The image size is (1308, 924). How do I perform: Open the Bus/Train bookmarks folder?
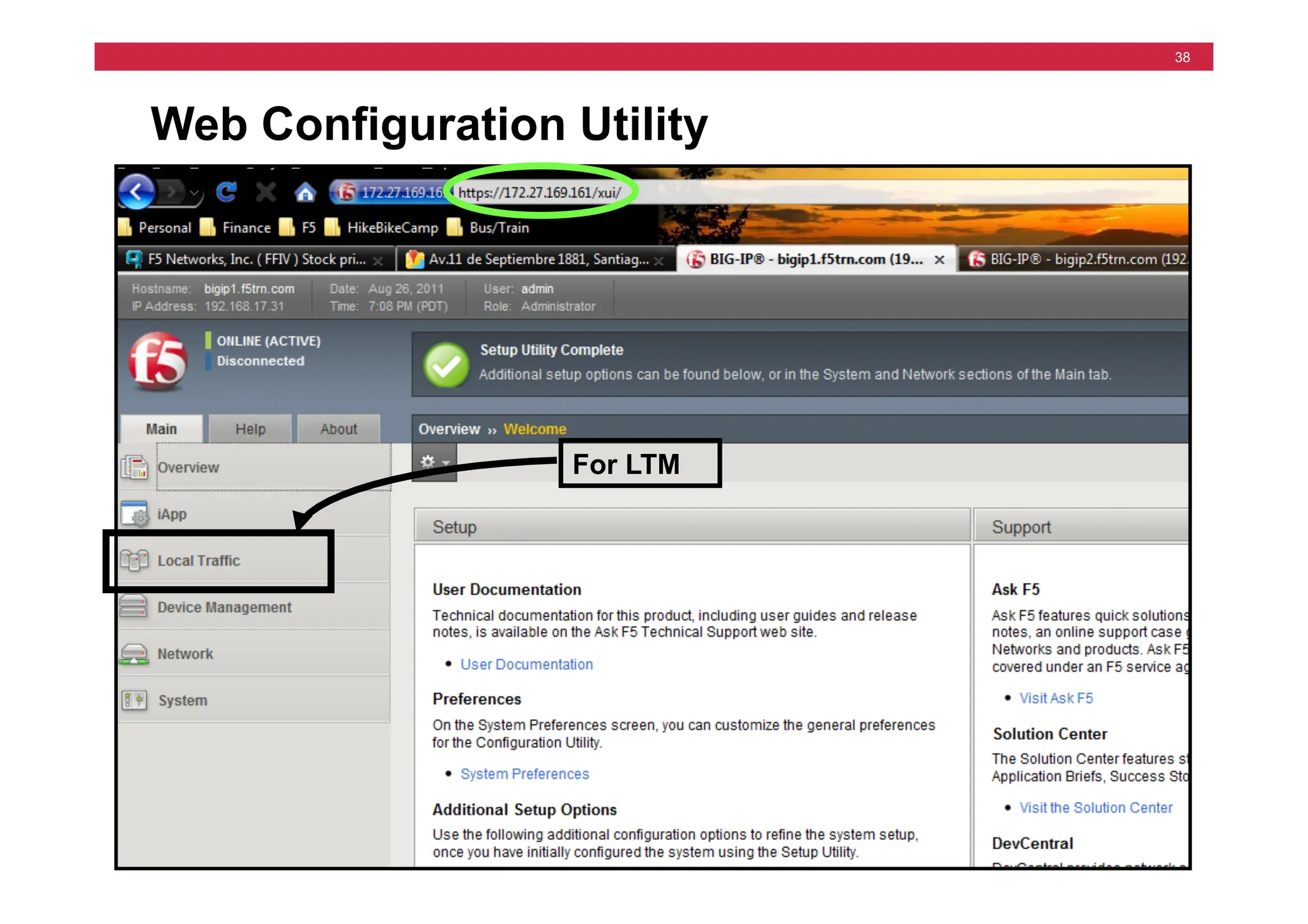(489, 227)
